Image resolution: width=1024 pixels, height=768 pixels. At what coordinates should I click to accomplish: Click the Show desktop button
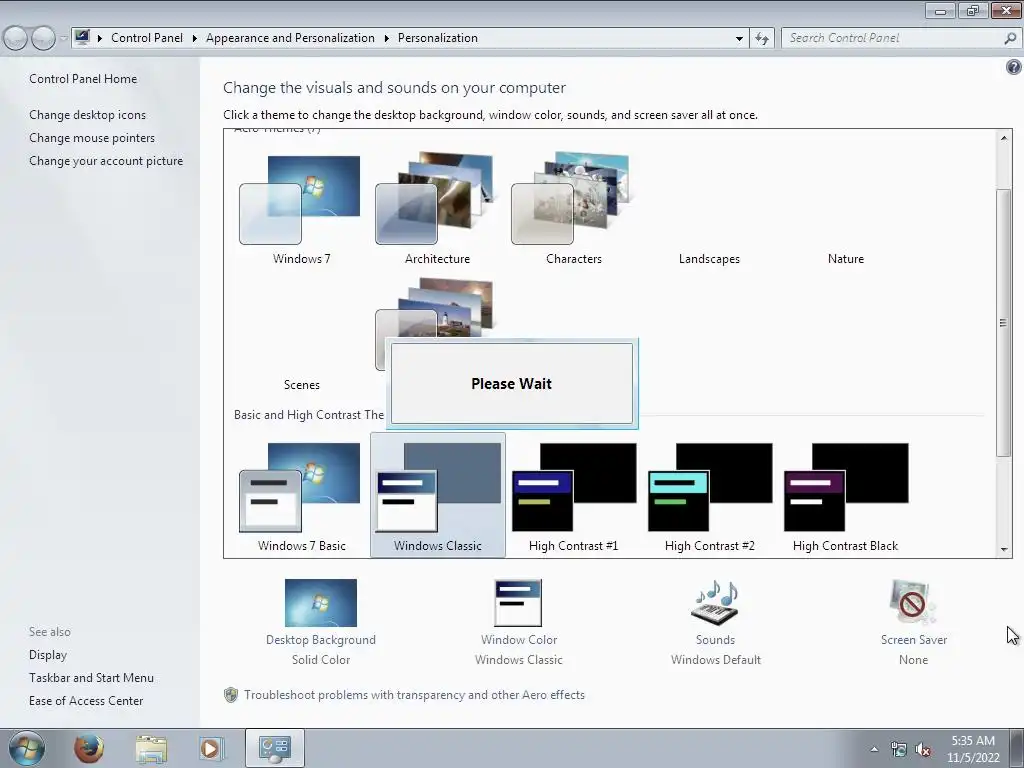(x=1016, y=748)
